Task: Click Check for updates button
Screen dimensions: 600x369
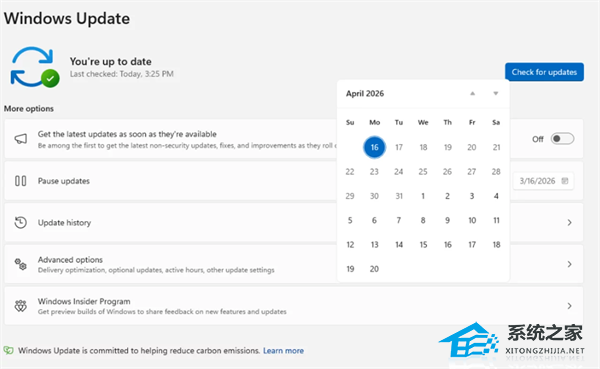Action: click(x=544, y=72)
